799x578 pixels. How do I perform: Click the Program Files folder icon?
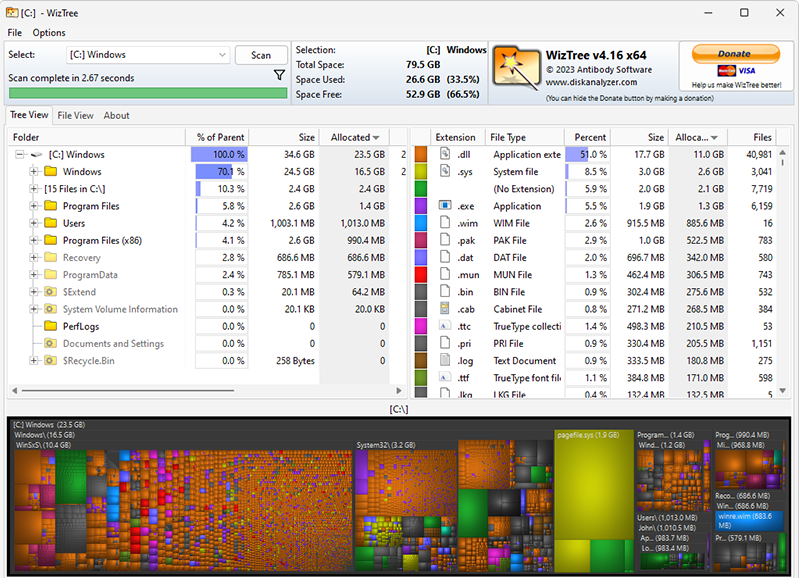click(x=50, y=205)
